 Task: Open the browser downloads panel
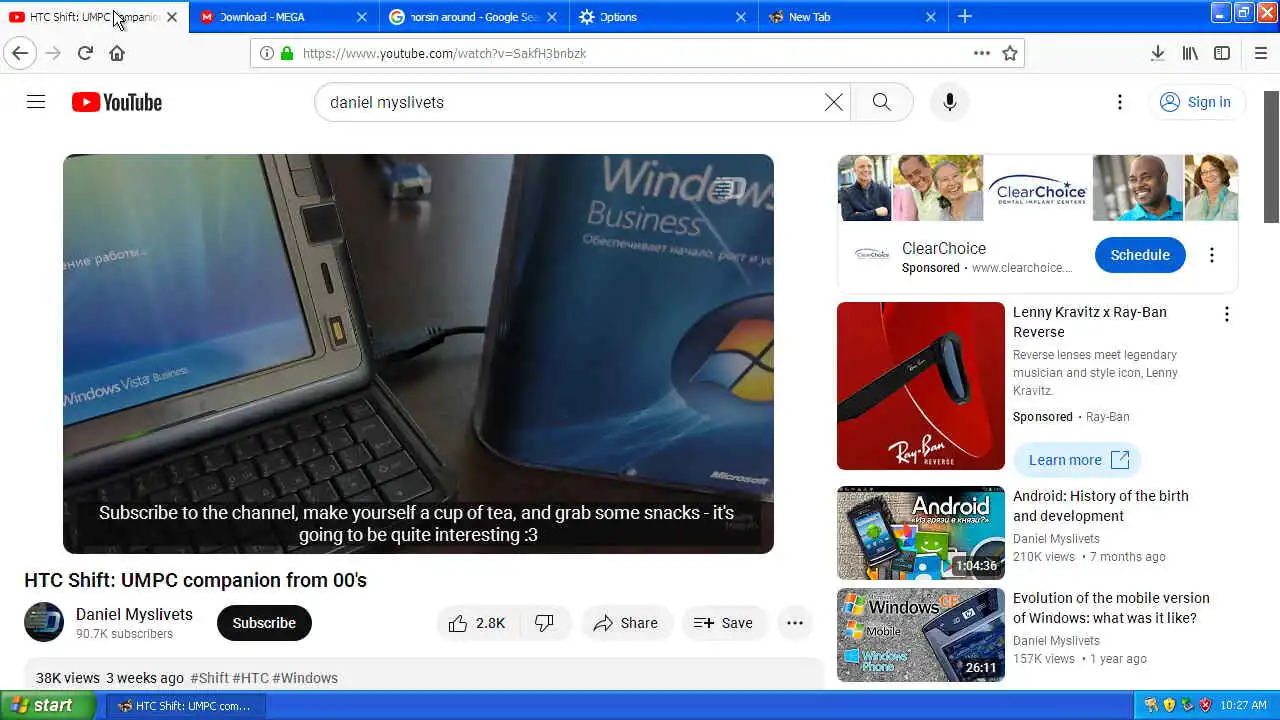(x=1157, y=53)
